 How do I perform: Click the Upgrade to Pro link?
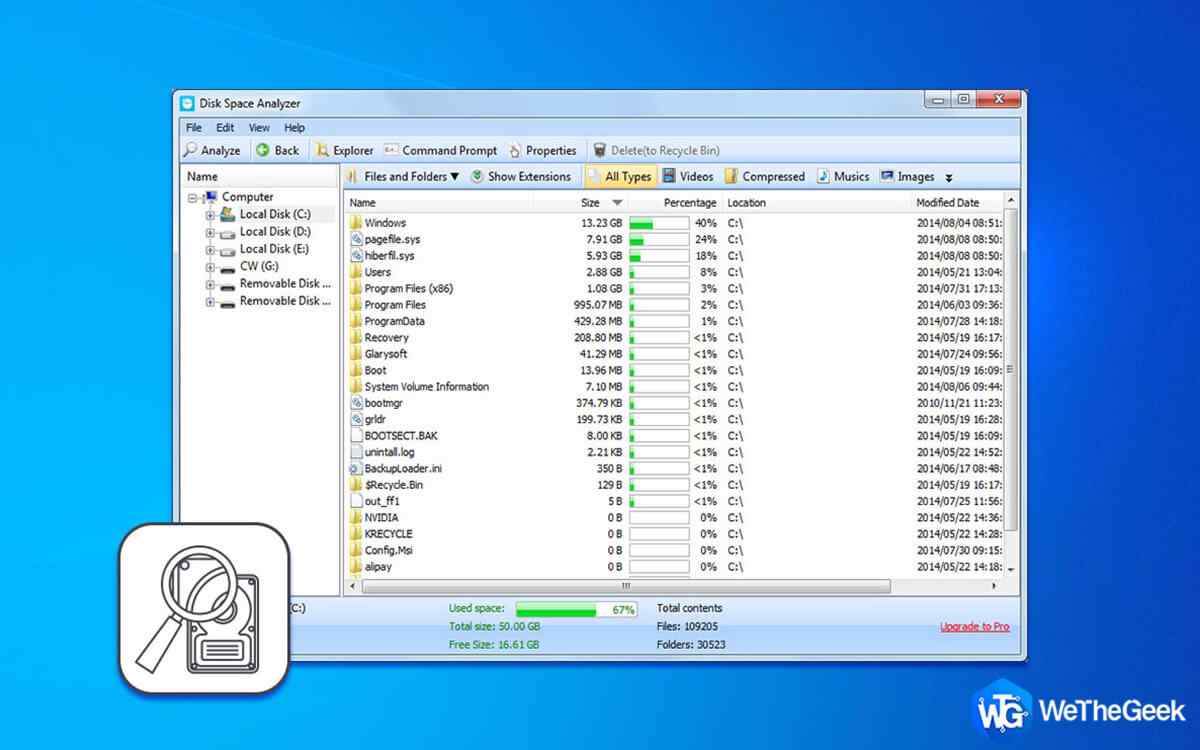(x=974, y=627)
